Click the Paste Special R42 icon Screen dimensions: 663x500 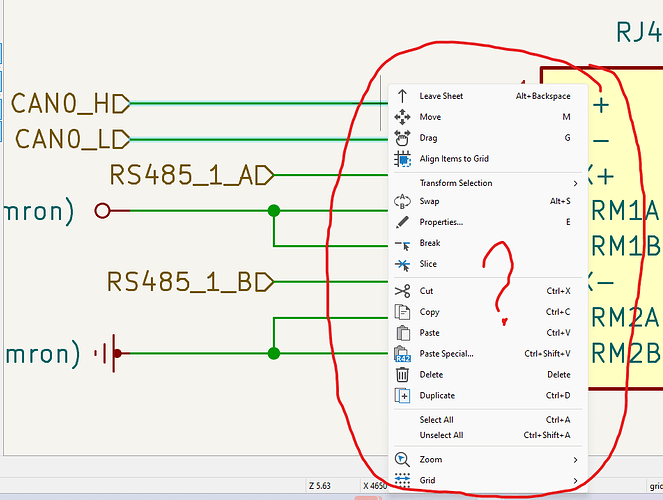(x=402, y=354)
